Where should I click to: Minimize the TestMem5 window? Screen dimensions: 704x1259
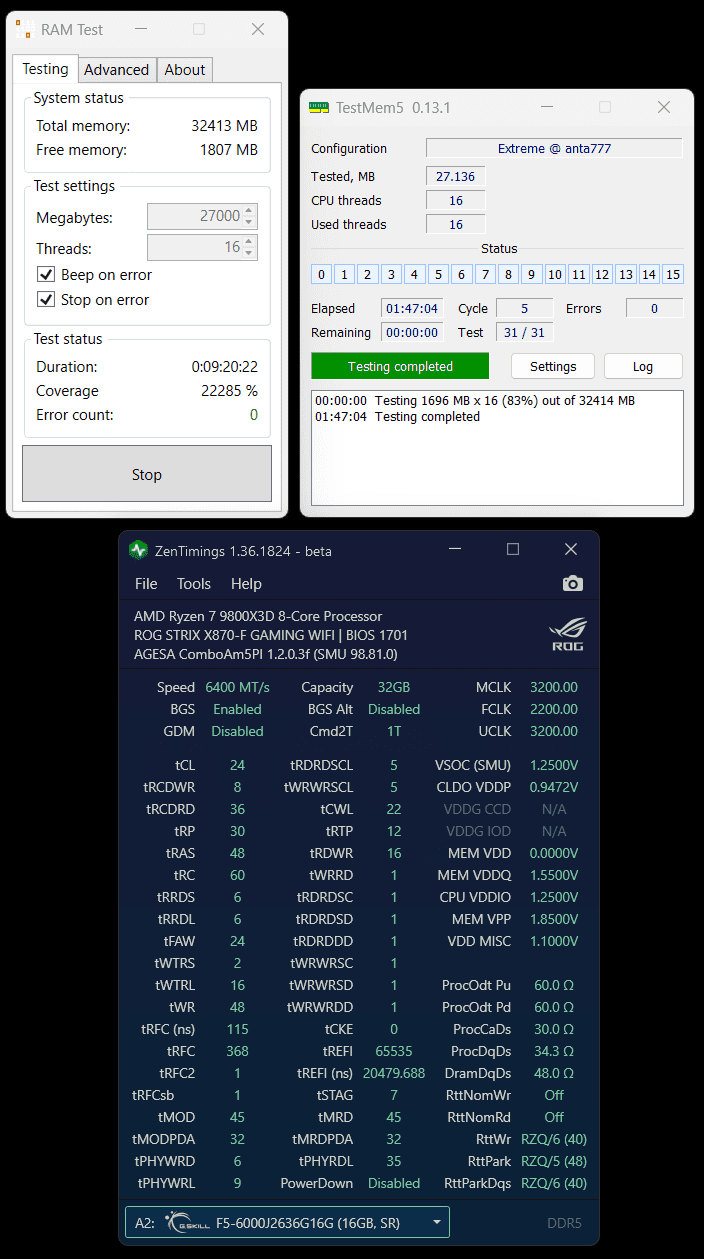coord(547,107)
